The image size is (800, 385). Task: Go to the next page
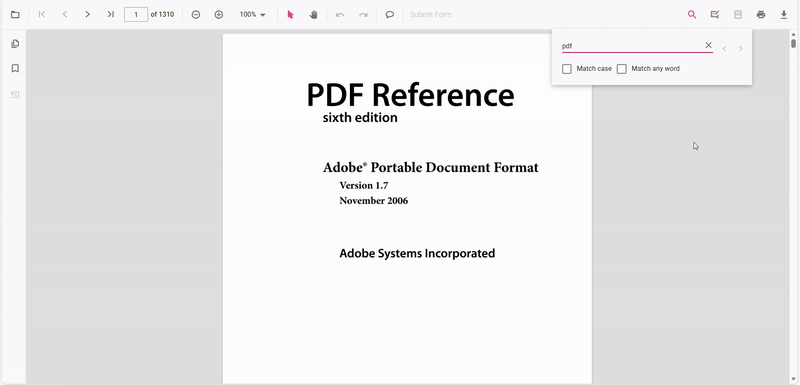(x=88, y=14)
